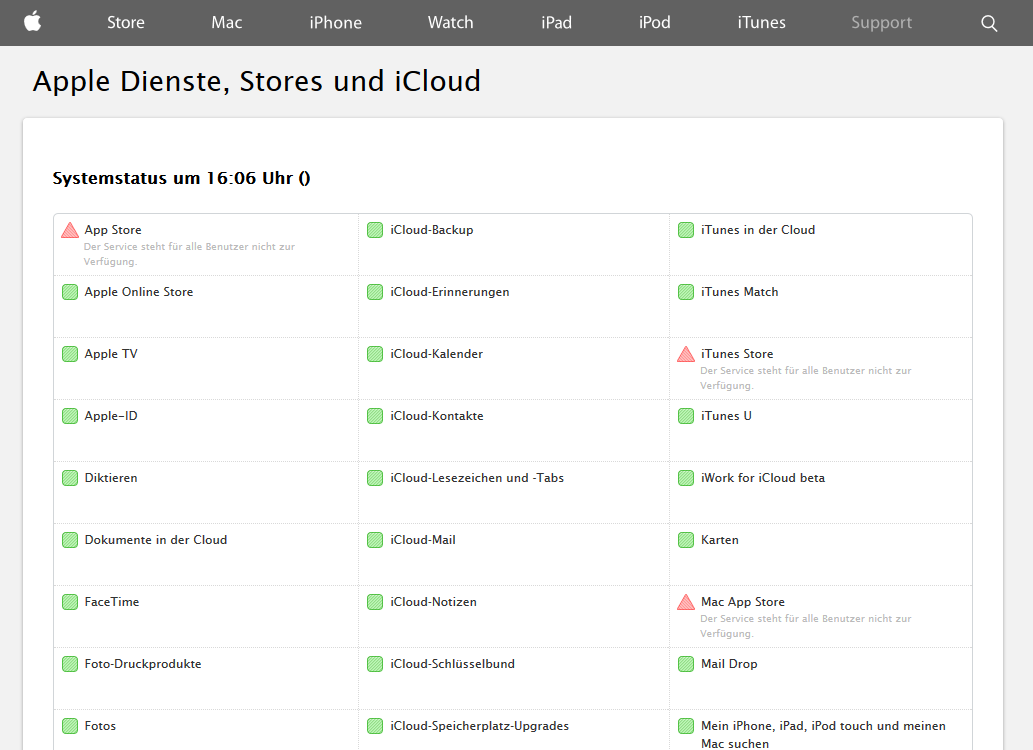
Task: Click green status icon for Mein iPhone suchen
Action: 686,726
